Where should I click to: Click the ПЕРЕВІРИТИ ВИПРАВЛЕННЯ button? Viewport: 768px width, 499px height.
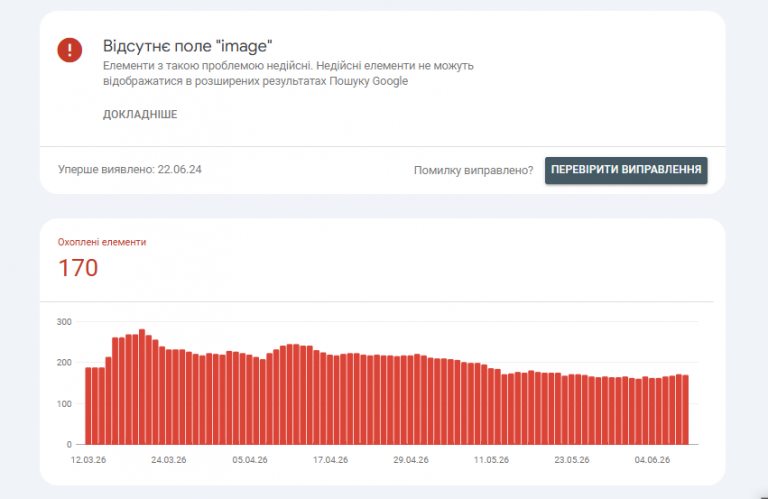[626, 170]
